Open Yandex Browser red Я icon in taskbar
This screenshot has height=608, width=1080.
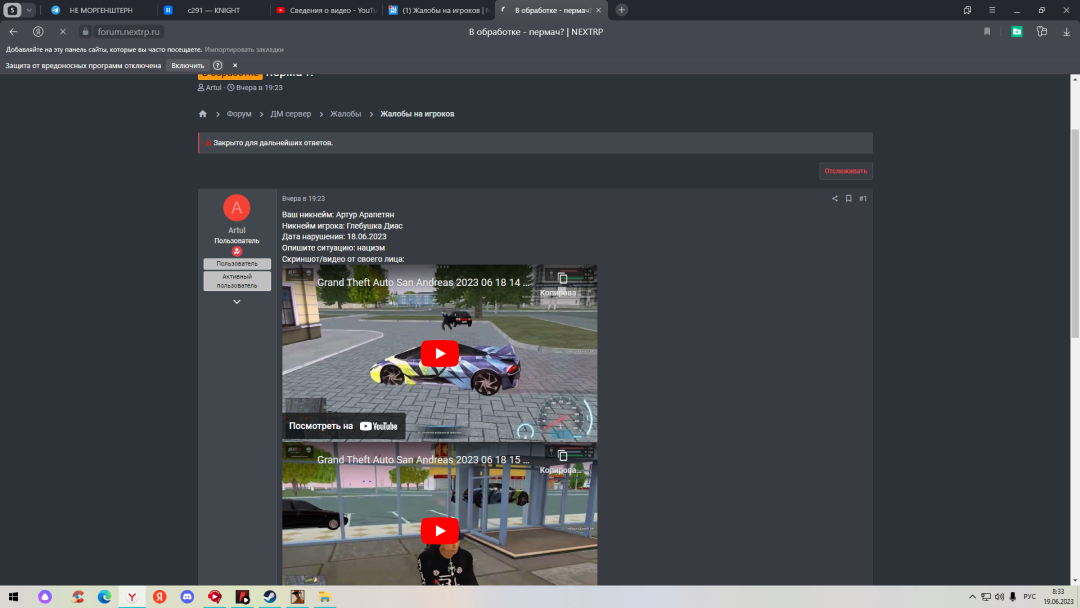pos(159,597)
